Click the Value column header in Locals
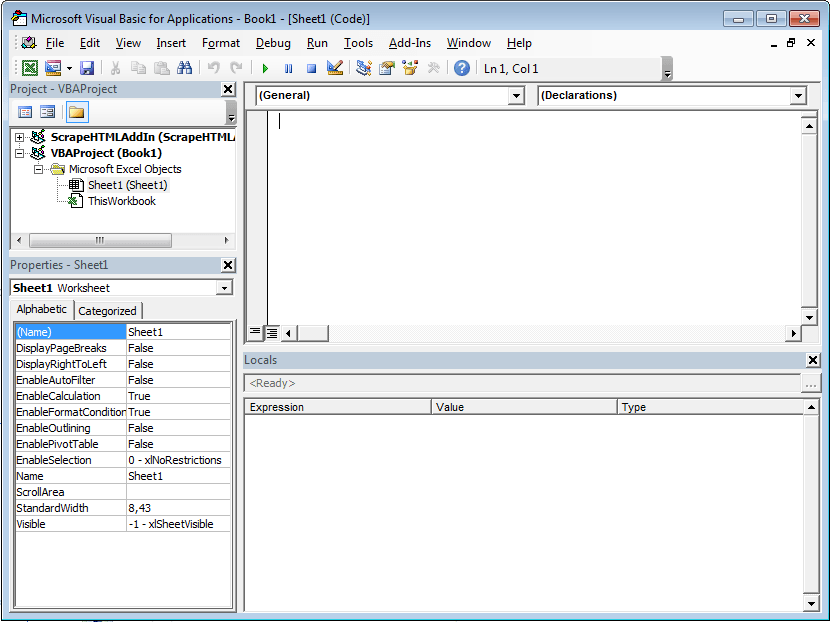The image size is (830, 622). pos(524,407)
